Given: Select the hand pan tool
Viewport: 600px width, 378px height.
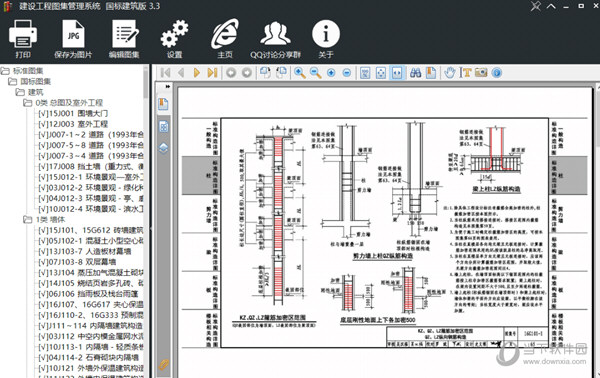Looking at the screenshot, I should coord(450,73).
